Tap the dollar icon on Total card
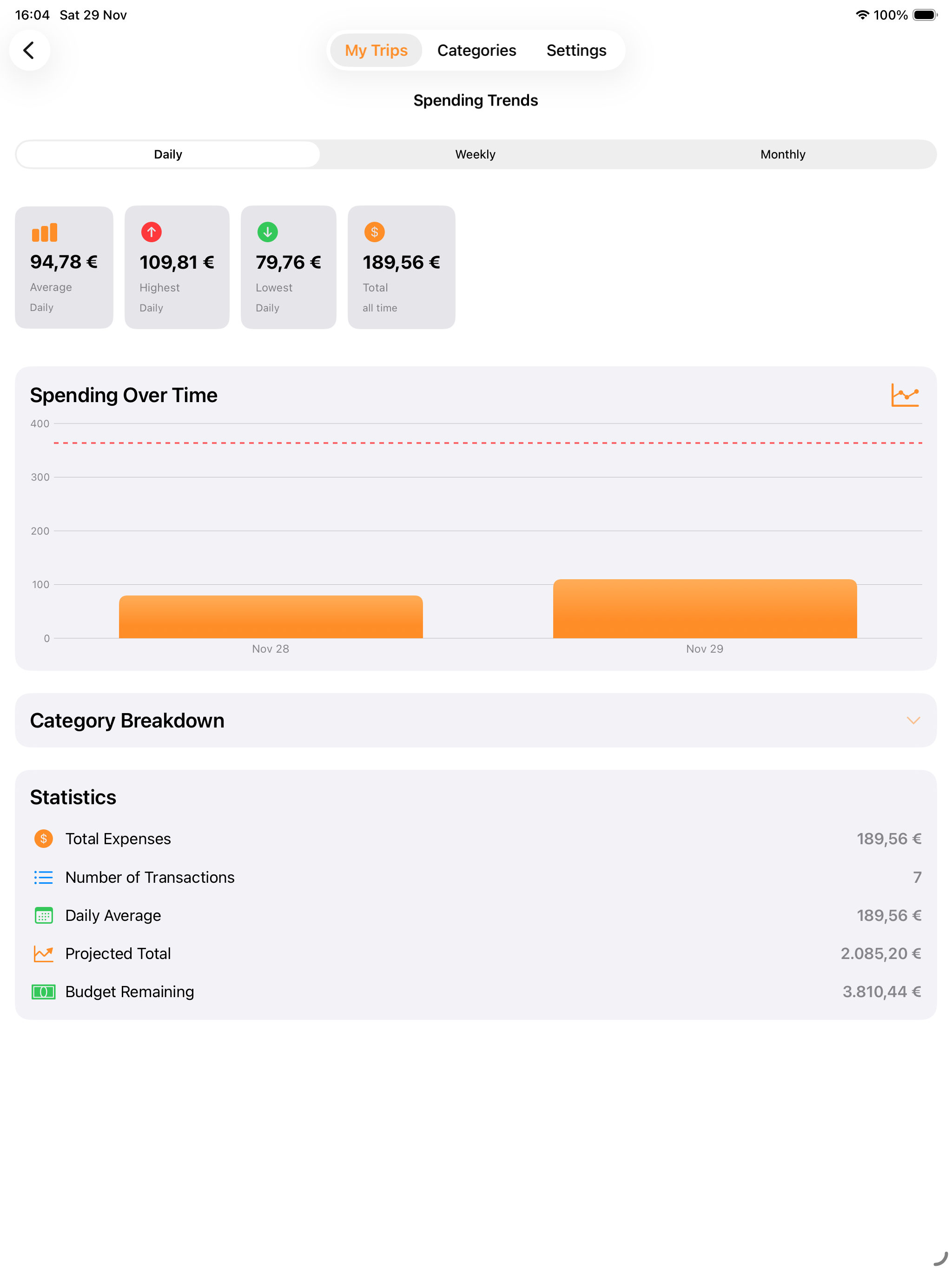This screenshot has width=952, height=1270. (374, 232)
